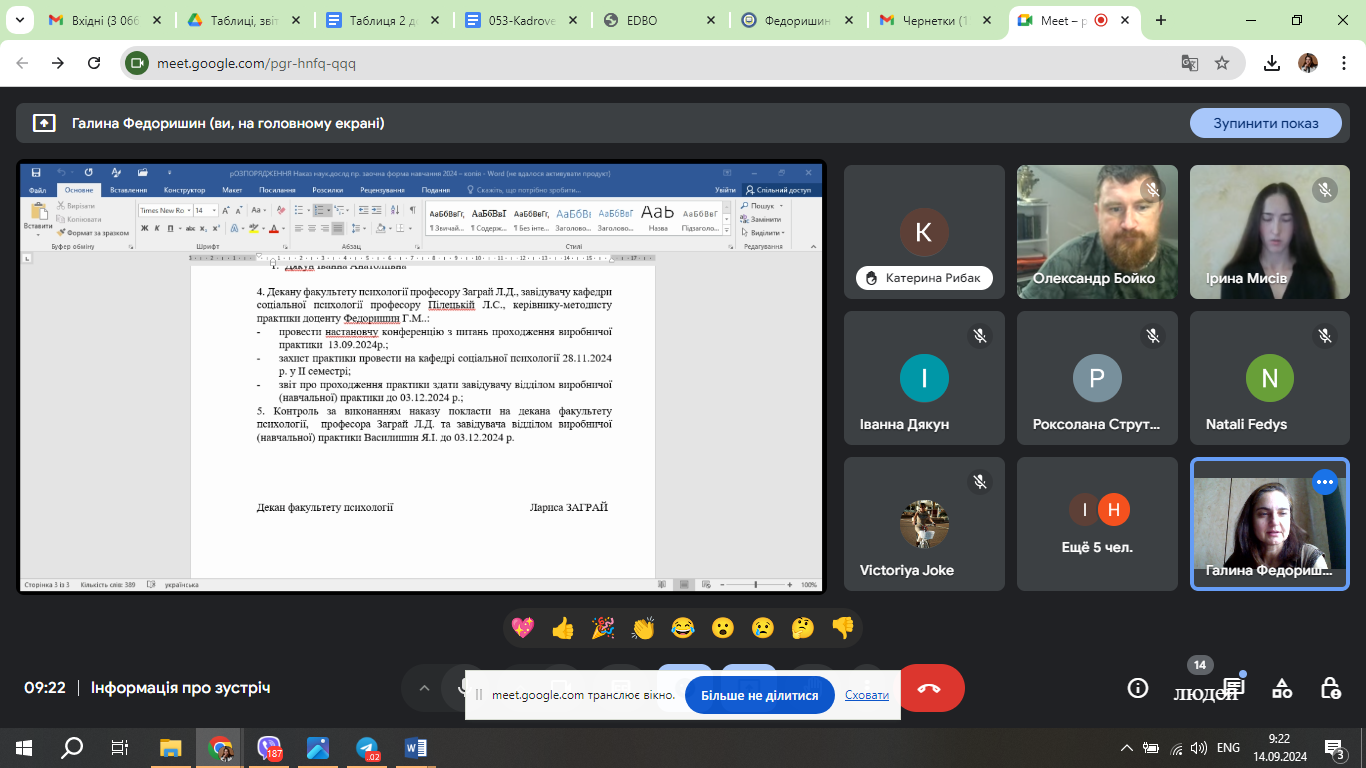Click the Більше не ділитися button
Viewport: 1366px width, 768px height.
click(x=759, y=695)
